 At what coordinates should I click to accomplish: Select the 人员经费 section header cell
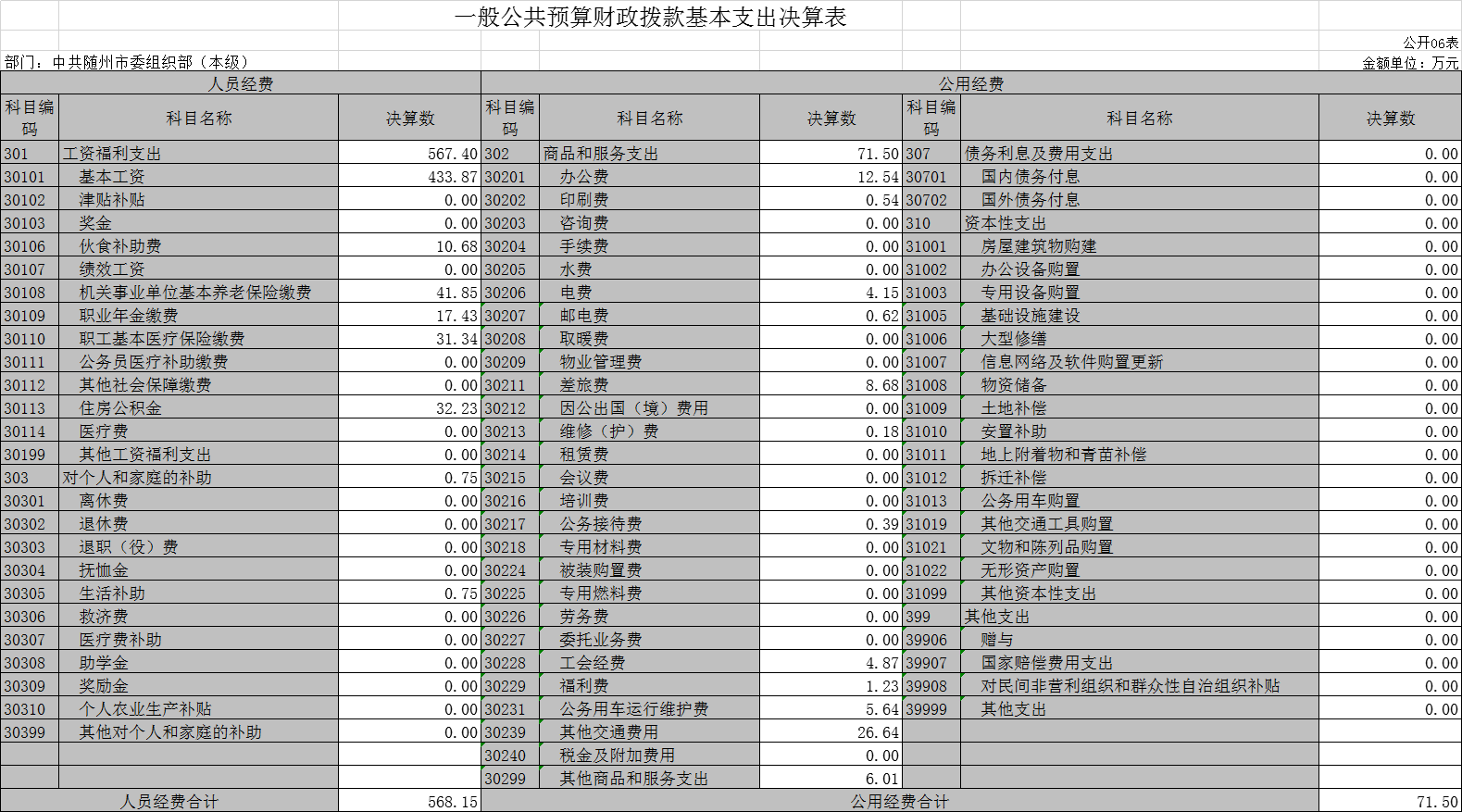[x=241, y=83]
